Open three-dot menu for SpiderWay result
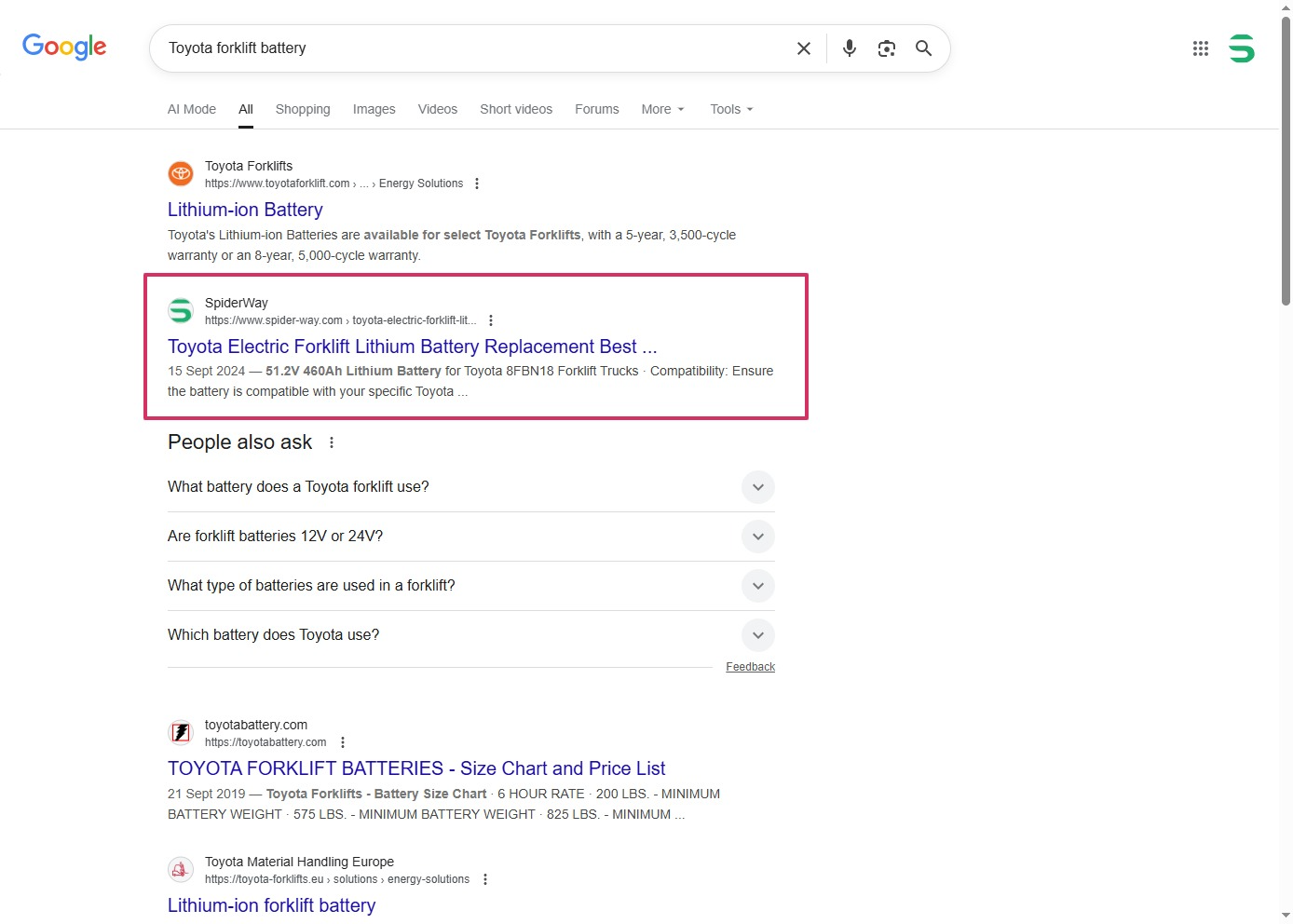The width and height of the screenshot is (1293, 924). click(x=491, y=320)
